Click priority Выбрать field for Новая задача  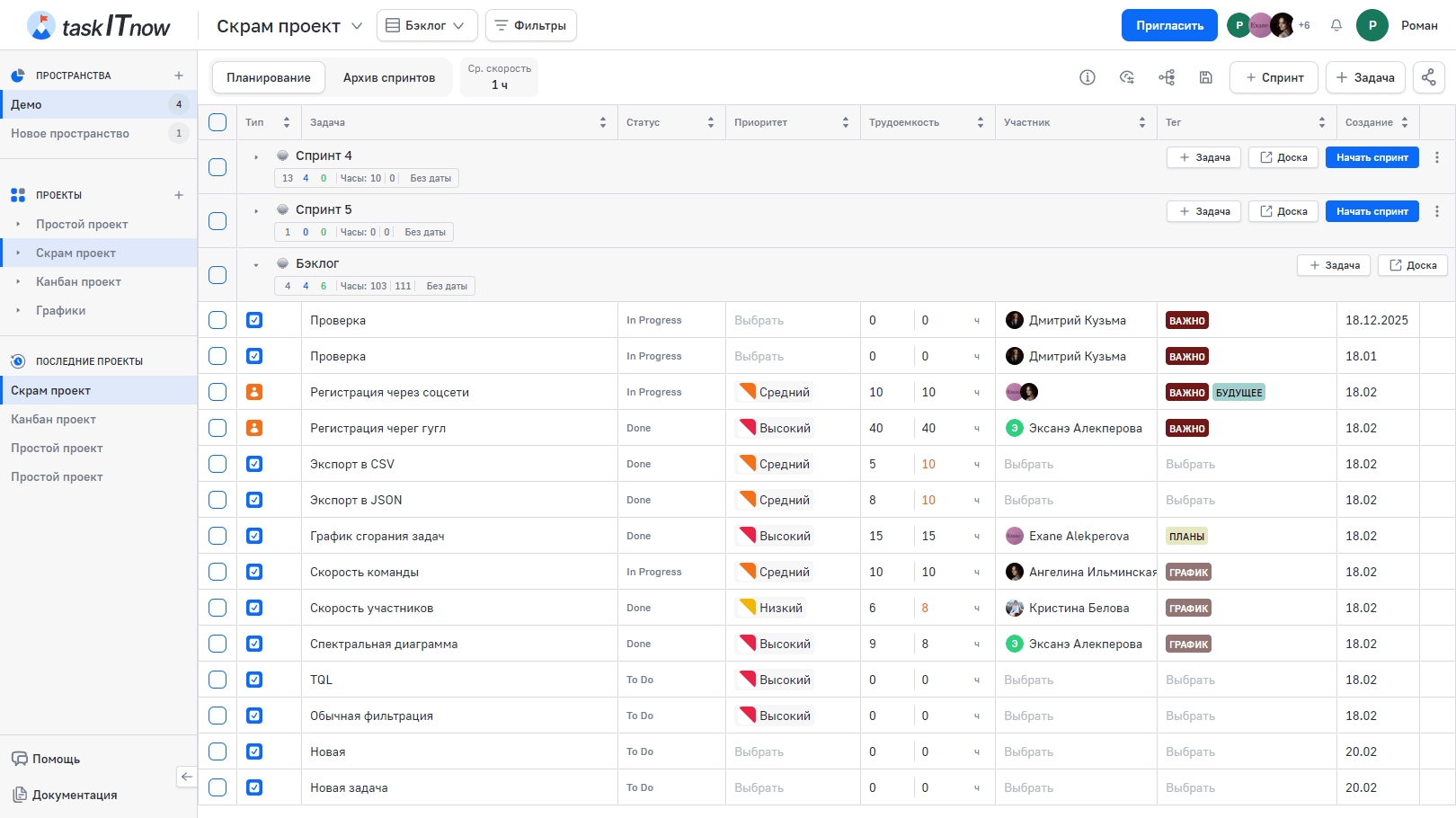pyautogui.click(x=759, y=787)
